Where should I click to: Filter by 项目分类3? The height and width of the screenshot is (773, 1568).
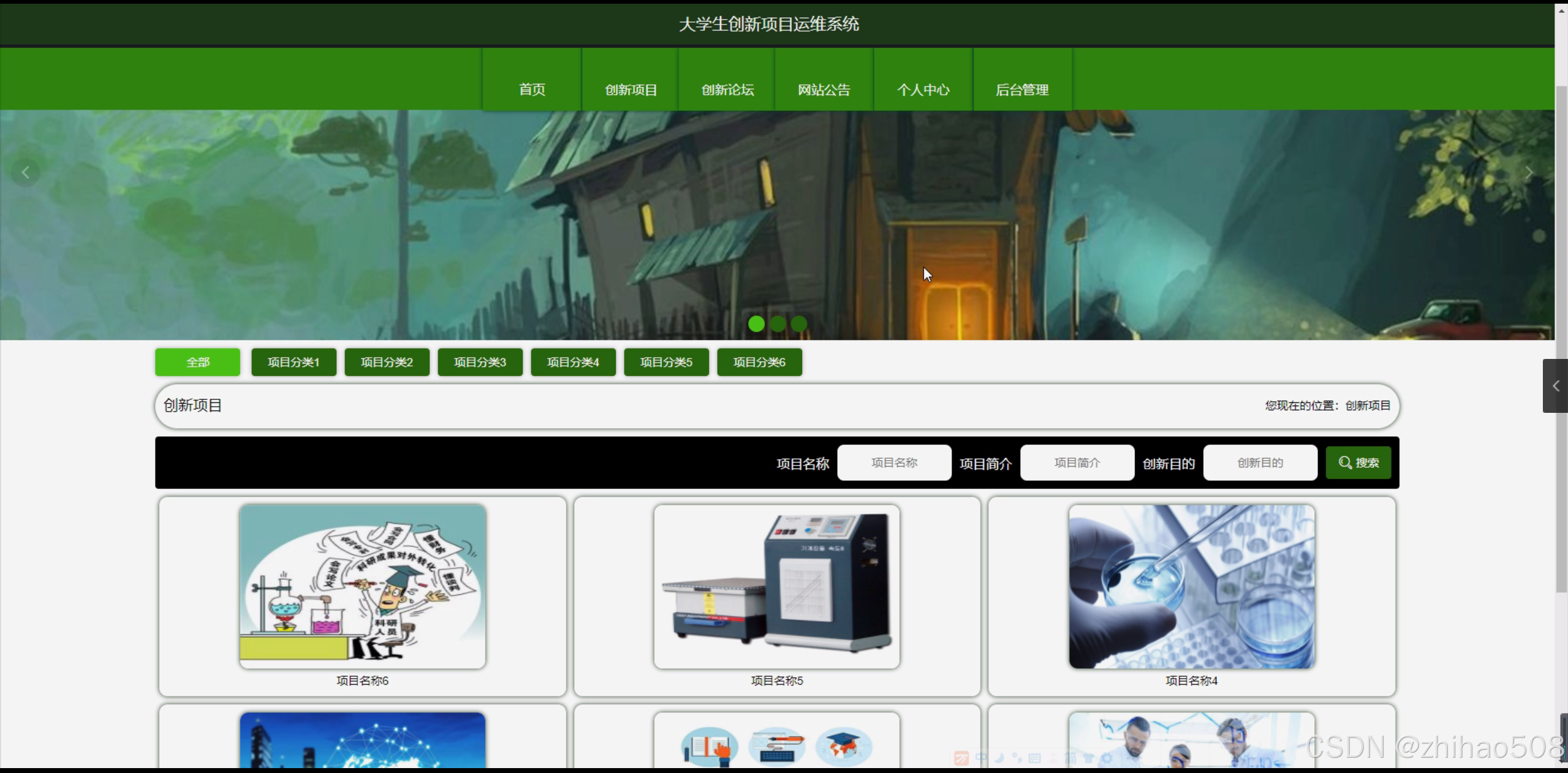[480, 362]
